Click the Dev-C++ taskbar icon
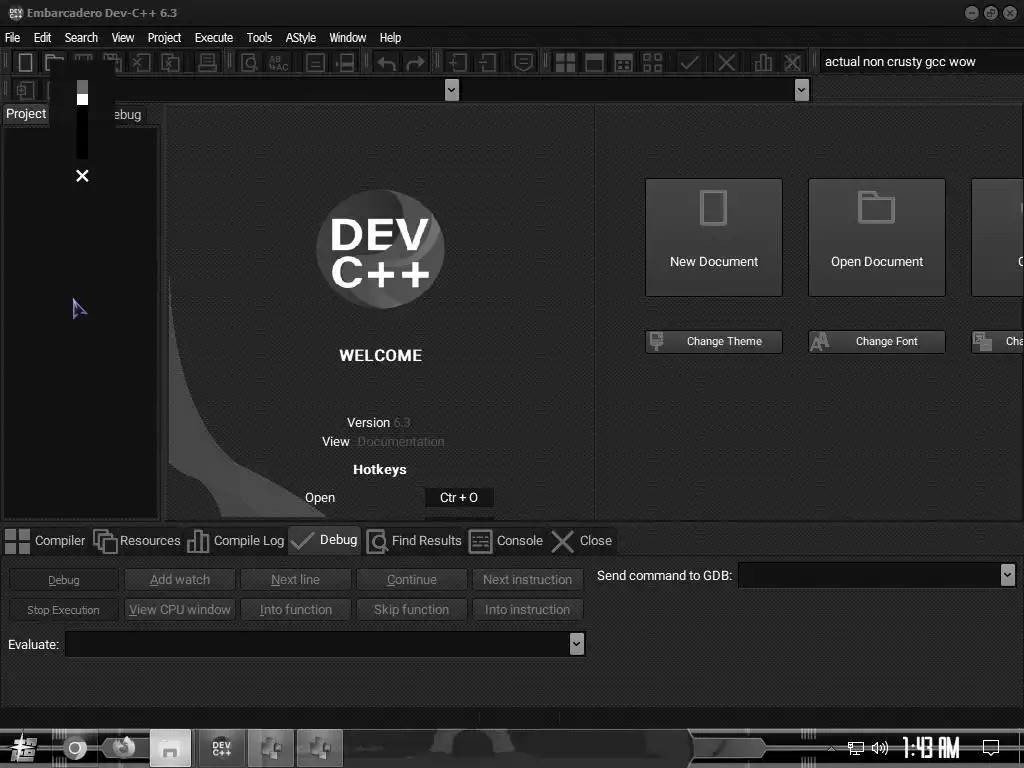This screenshot has width=1024, height=768. (221, 748)
